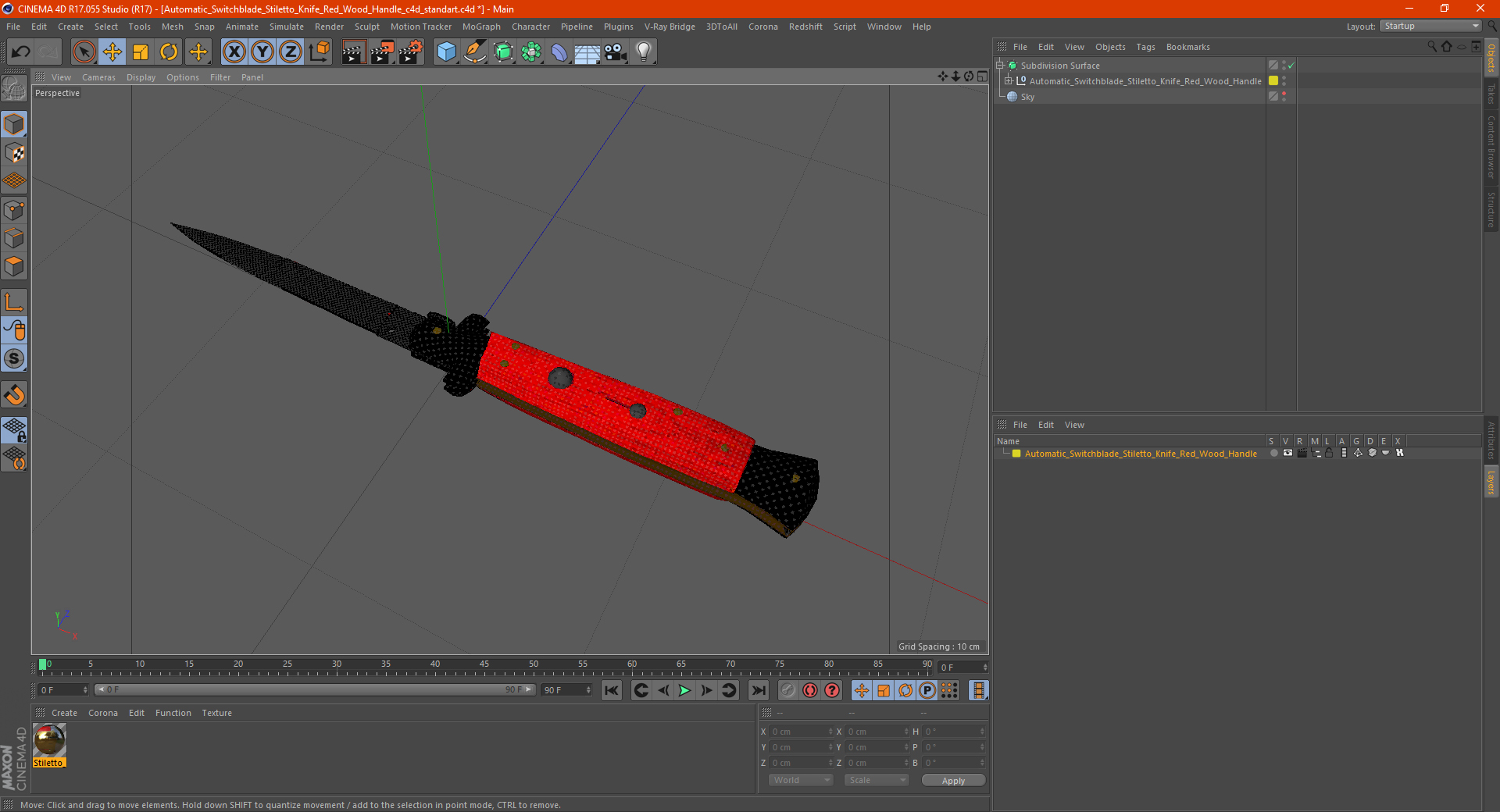Click yellow color swatch in Layers manager
The width and height of the screenshot is (1500, 812).
[1016, 453]
